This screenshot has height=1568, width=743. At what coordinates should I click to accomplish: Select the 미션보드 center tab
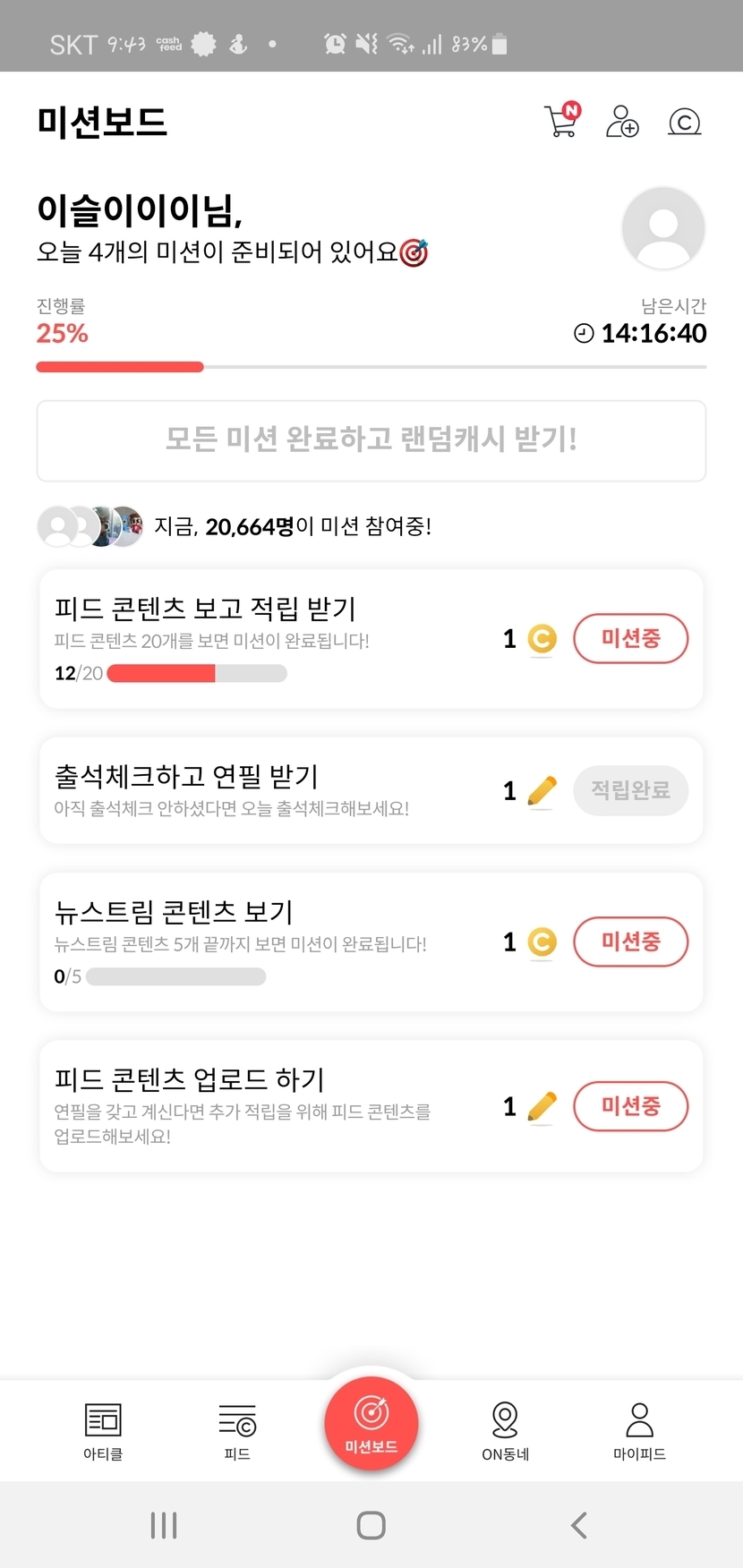pyautogui.click(x=371, y=1423)
